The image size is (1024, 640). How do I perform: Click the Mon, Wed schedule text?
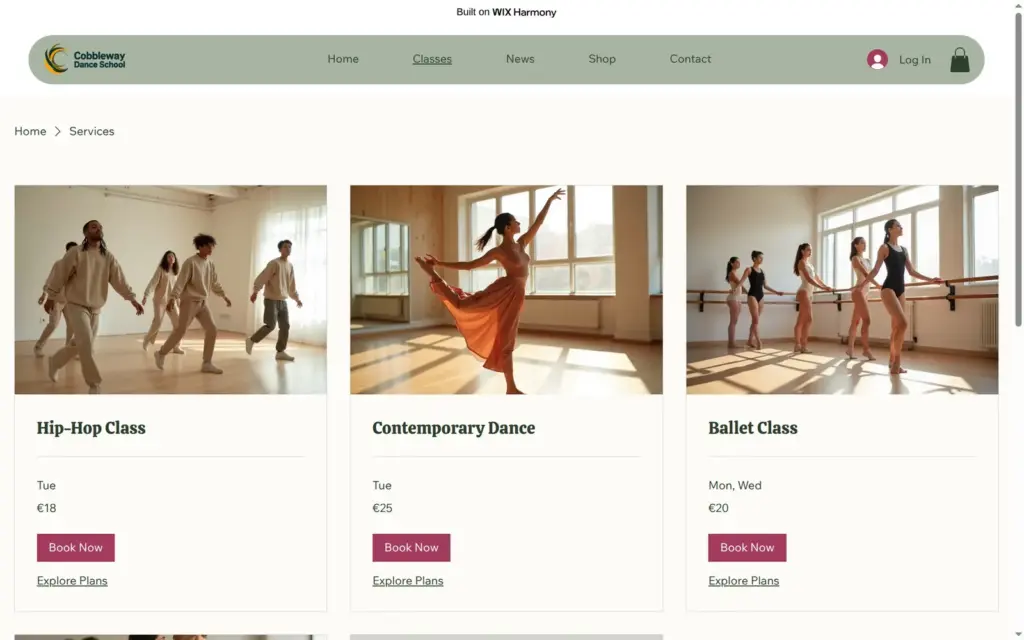pyautogui.click(x=735, y=485)
